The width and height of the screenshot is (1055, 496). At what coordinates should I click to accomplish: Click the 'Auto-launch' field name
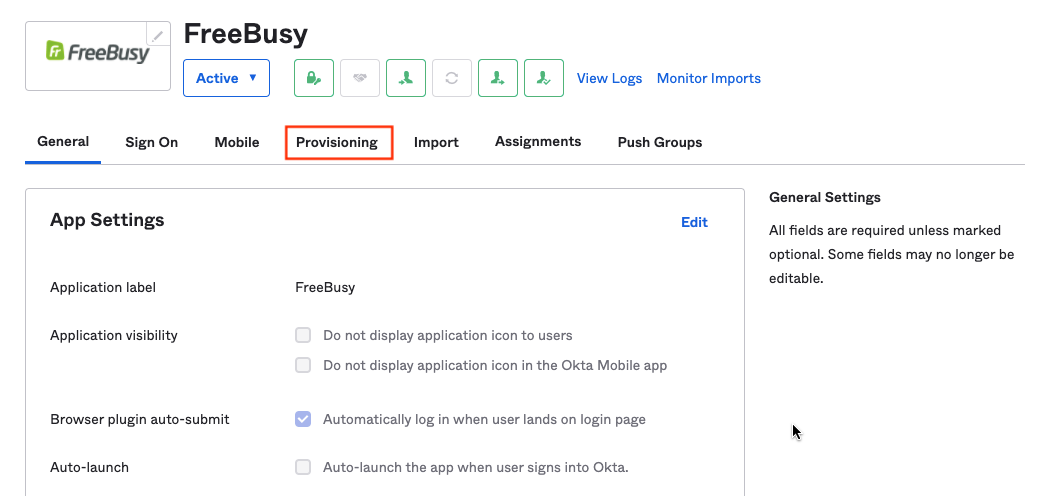pyautogui.click(x=89, y=467)
